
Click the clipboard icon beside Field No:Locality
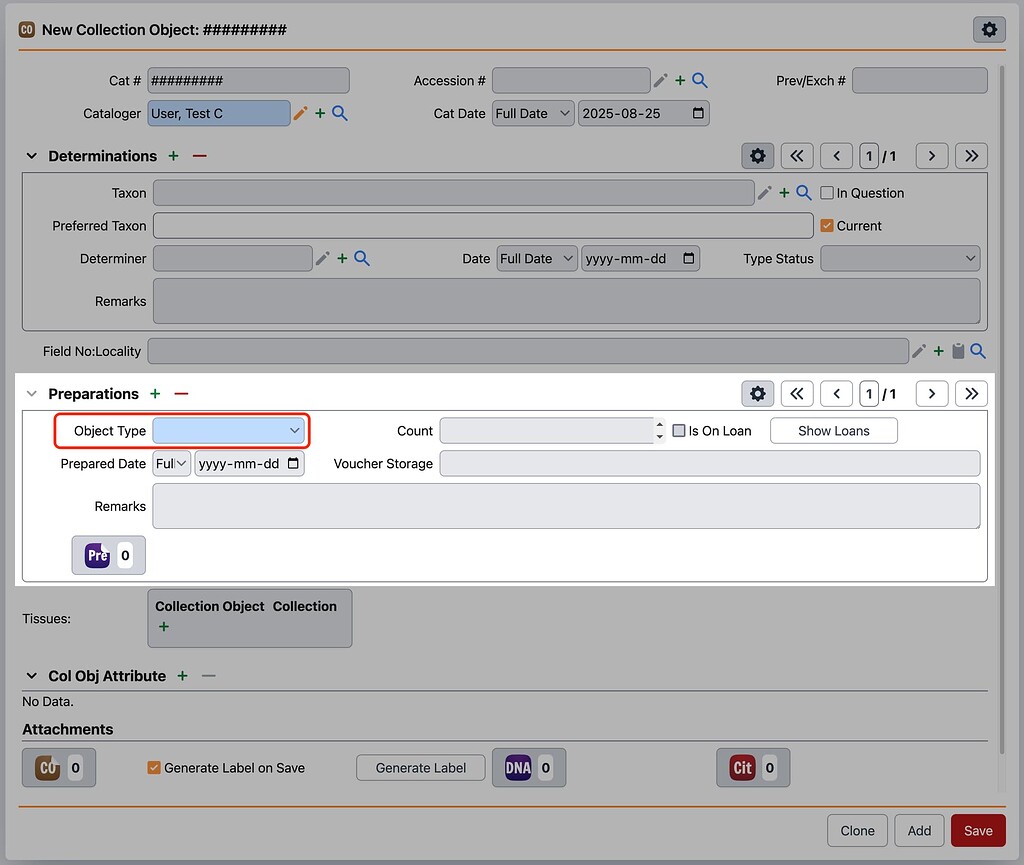point(957,350)
